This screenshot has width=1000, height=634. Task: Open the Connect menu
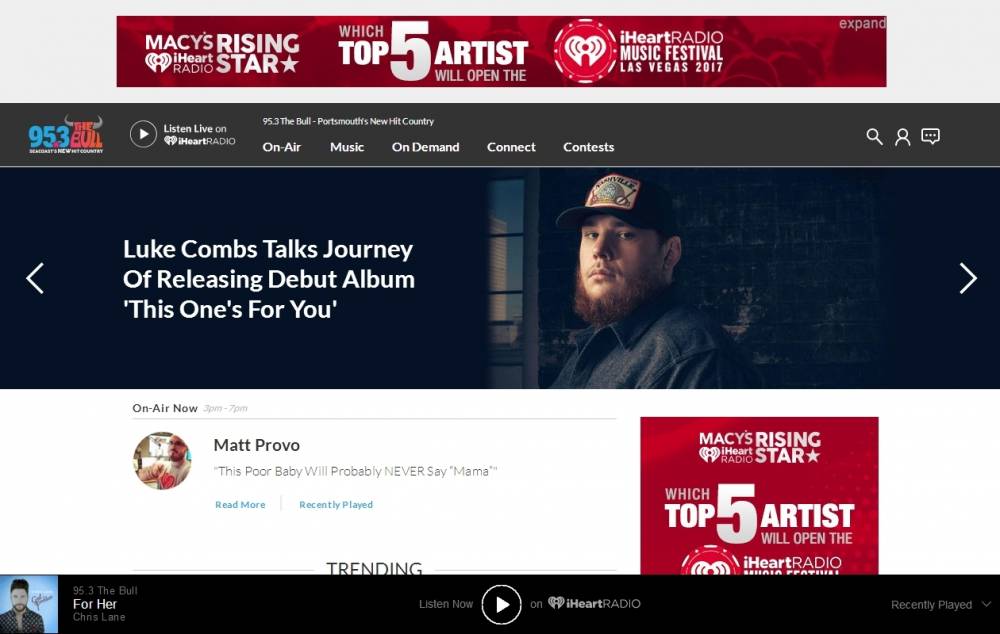coord(511,147)
